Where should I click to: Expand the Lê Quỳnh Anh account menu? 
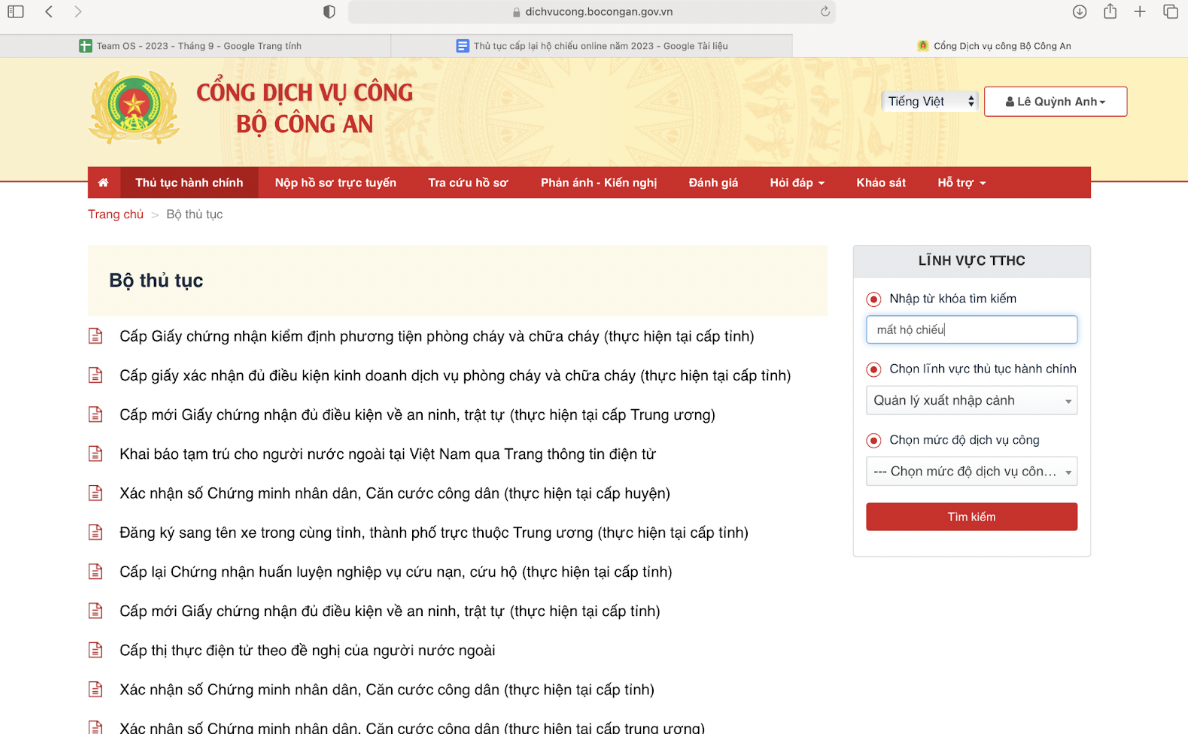click(1055, 102)
